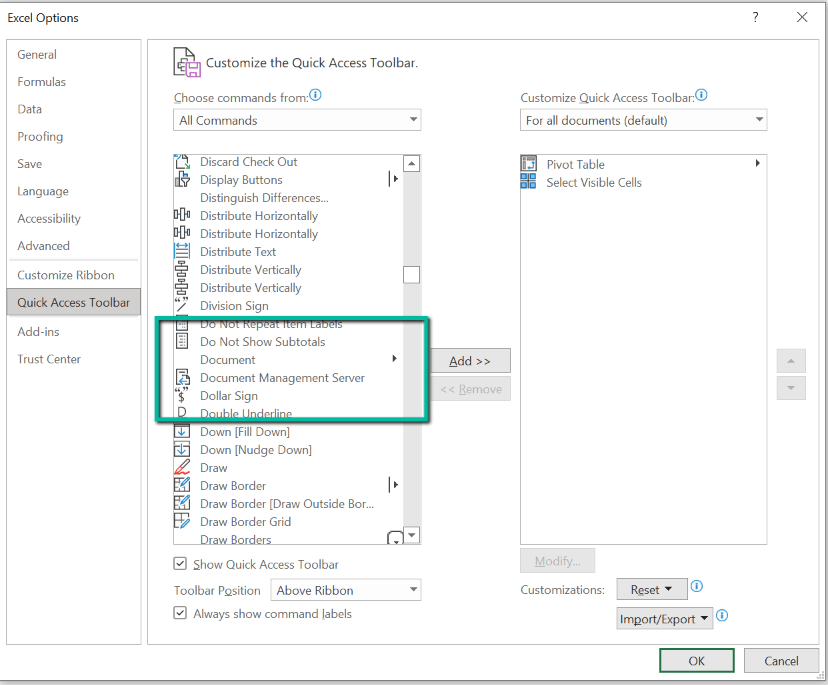Click the Draw Border [Draw Outside Bor... icon

[x=182, y=503]
